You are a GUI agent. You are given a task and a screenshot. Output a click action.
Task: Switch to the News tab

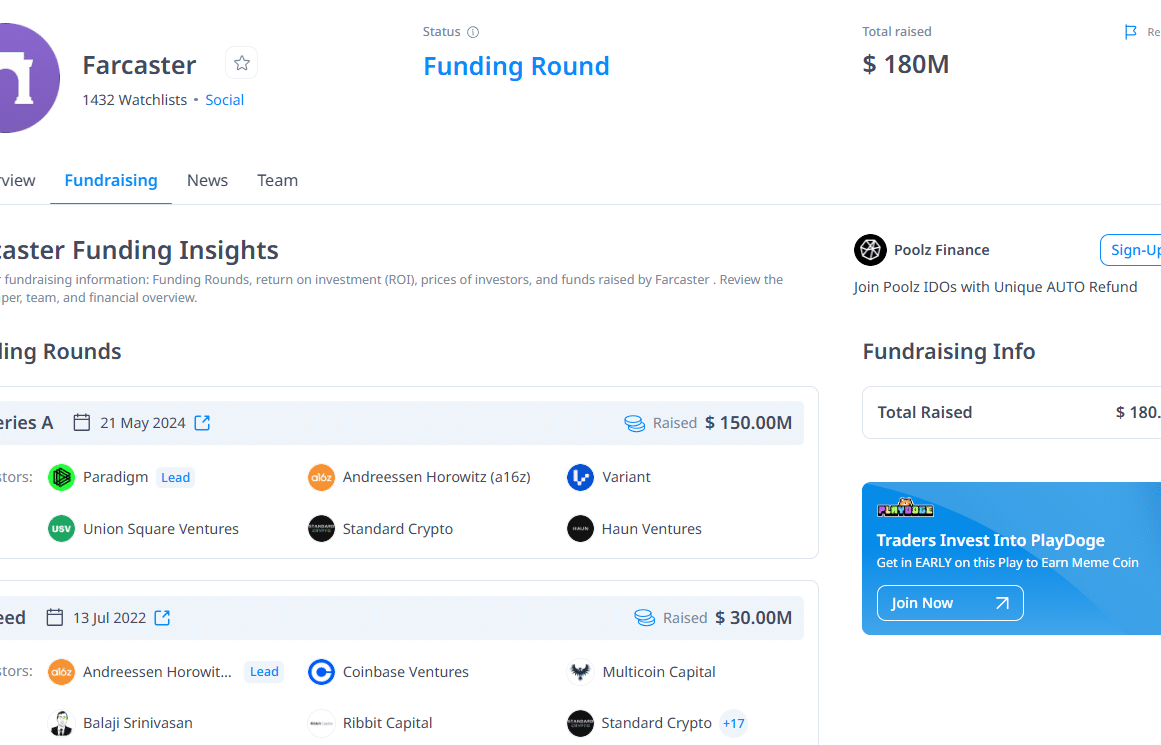[x=207, y=180]
